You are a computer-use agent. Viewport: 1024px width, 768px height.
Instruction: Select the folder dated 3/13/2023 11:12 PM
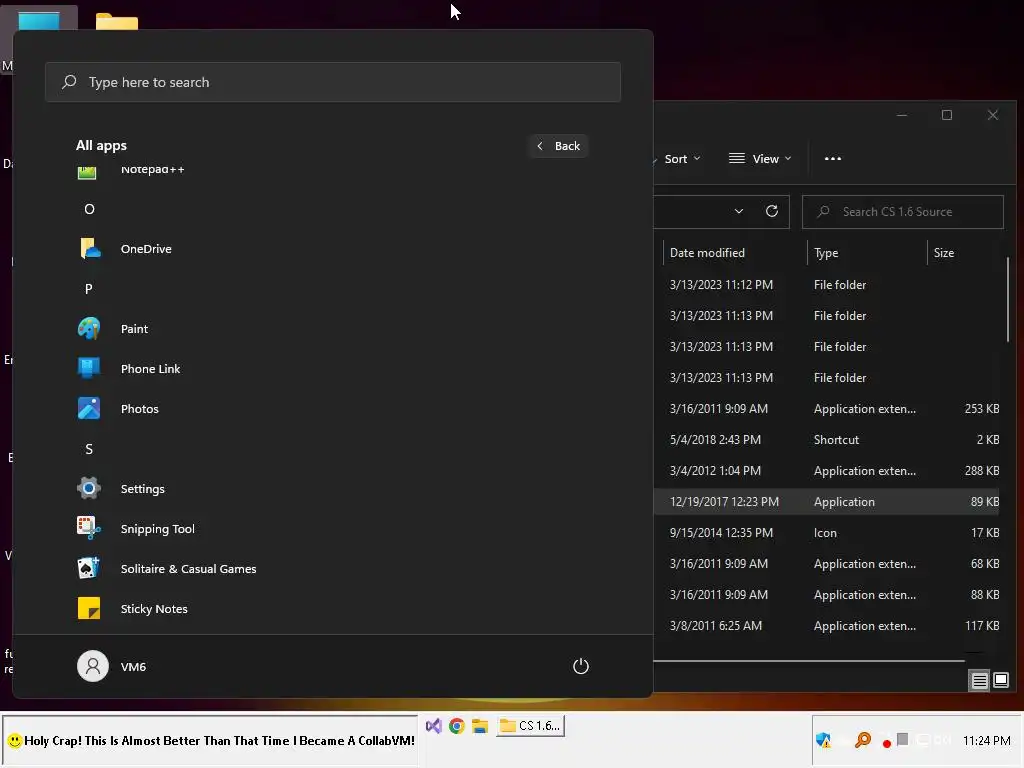[x=826, y=285]
